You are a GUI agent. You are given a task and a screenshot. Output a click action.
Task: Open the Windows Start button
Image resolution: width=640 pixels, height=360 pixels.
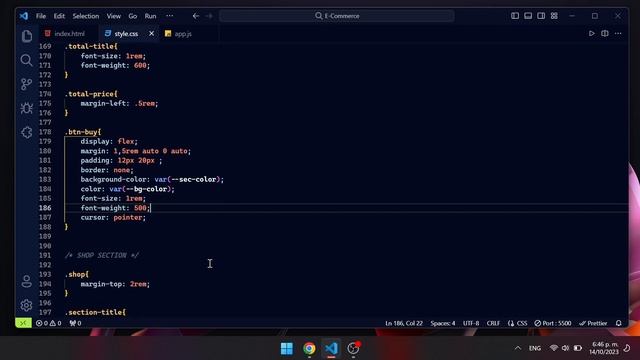(x=287, y=348)
